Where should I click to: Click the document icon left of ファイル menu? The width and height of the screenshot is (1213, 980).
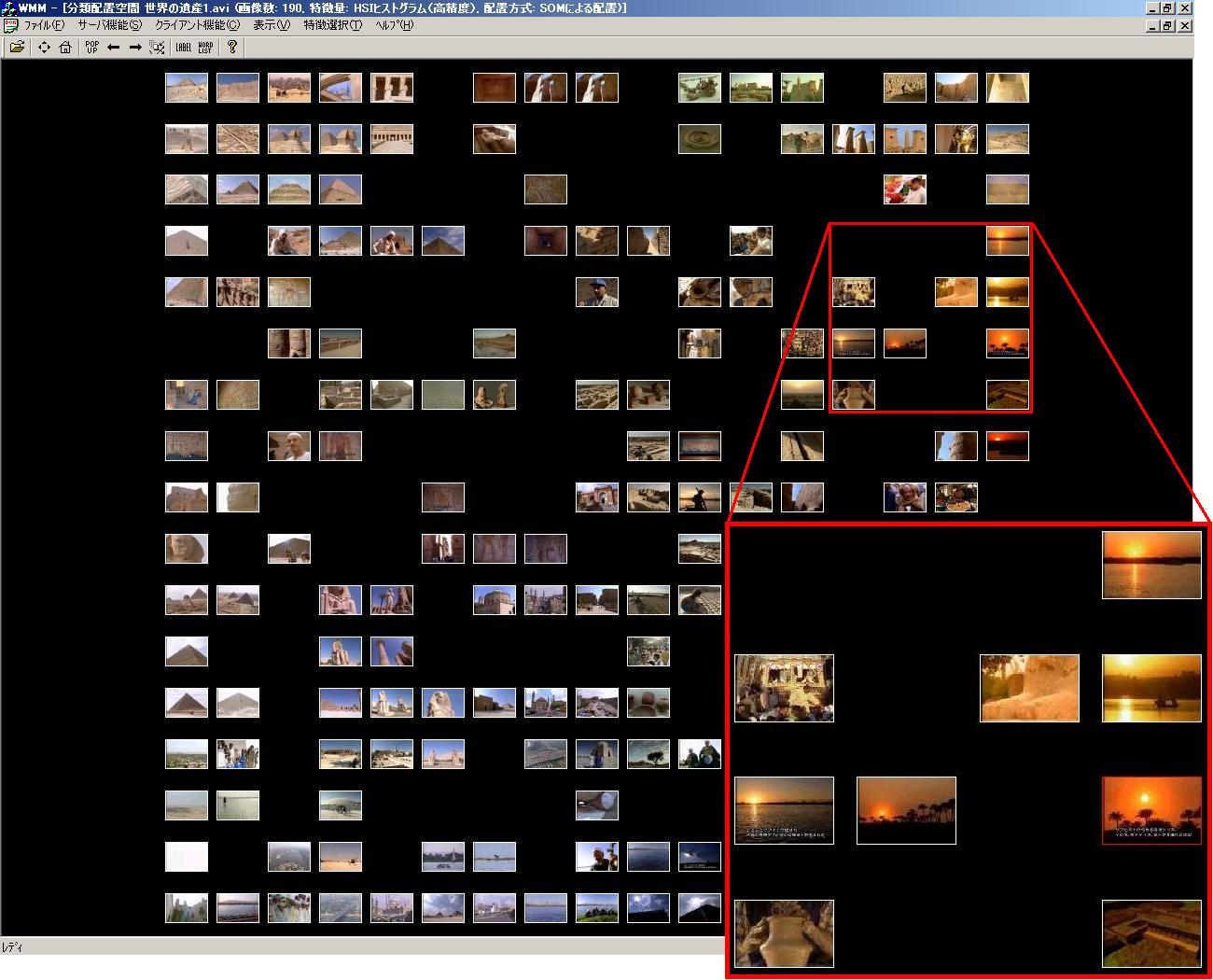pyautogui.click(x=11, y=25)
